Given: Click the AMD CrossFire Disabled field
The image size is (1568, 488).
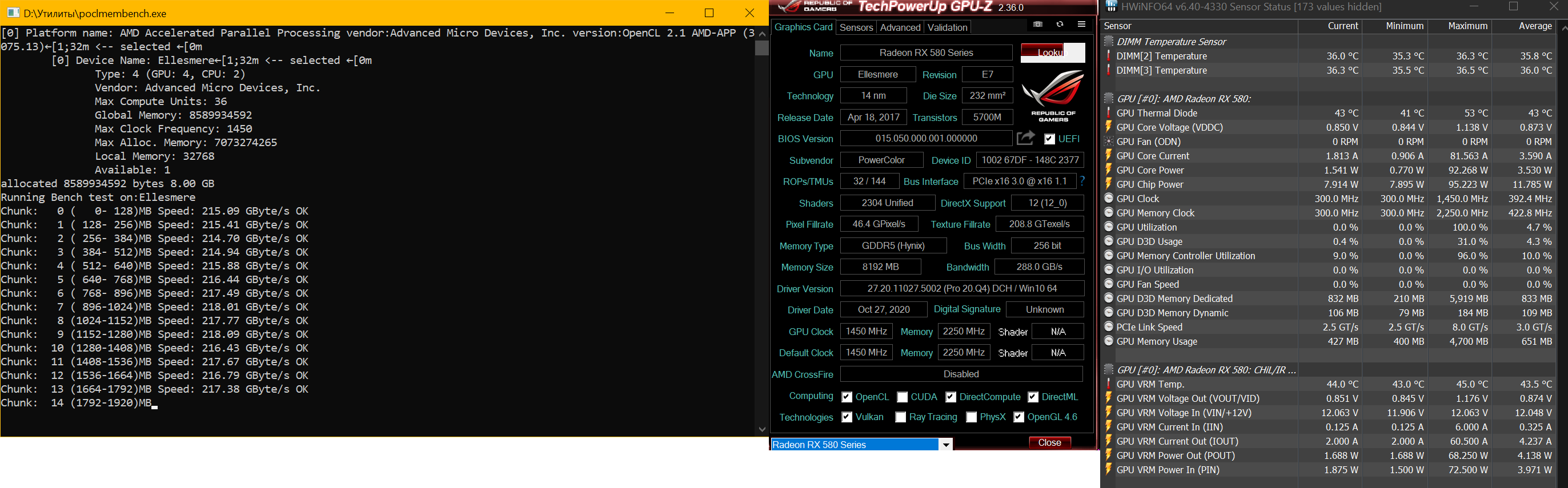Looking at the screenshot, I should coord(961,374).
